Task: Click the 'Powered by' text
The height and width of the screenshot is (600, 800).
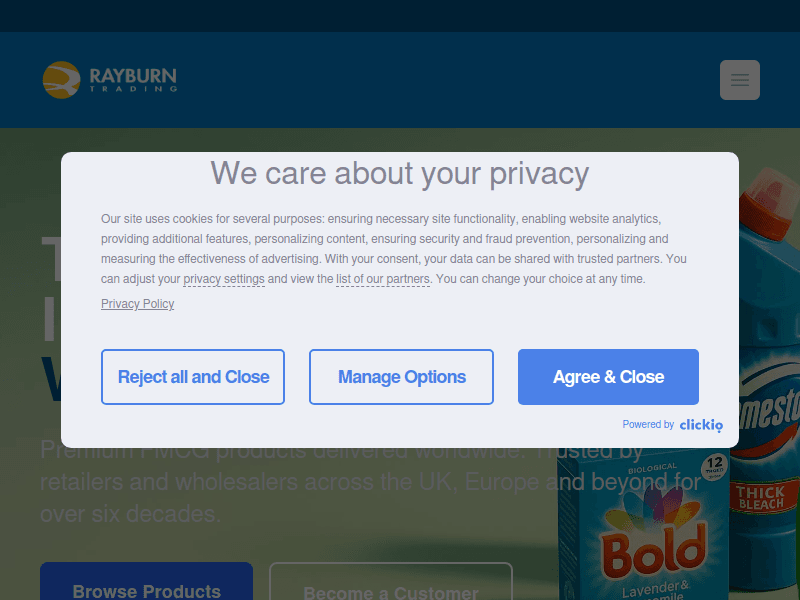Action: (648, 425)
